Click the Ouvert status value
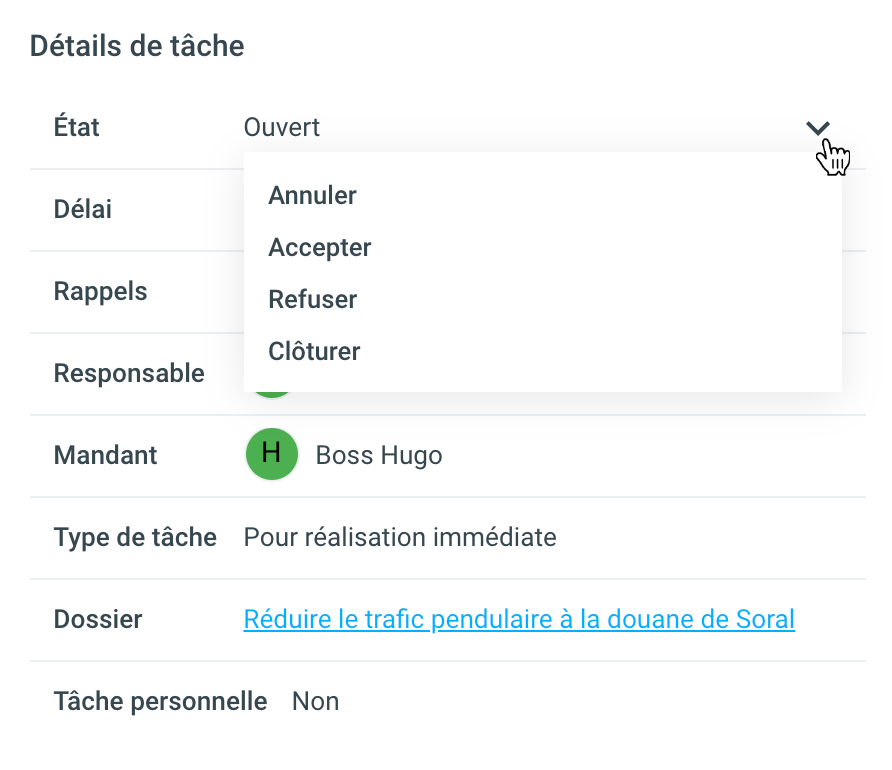This screenshot has height=770, width=892. tap(282, 128)
